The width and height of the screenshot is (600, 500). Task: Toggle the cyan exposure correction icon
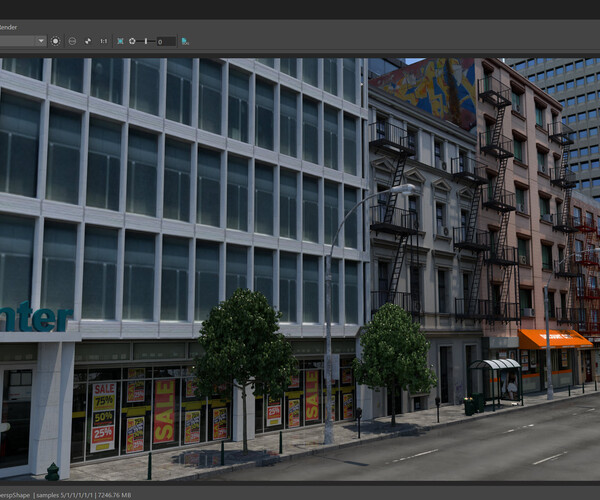coord(120,41)
